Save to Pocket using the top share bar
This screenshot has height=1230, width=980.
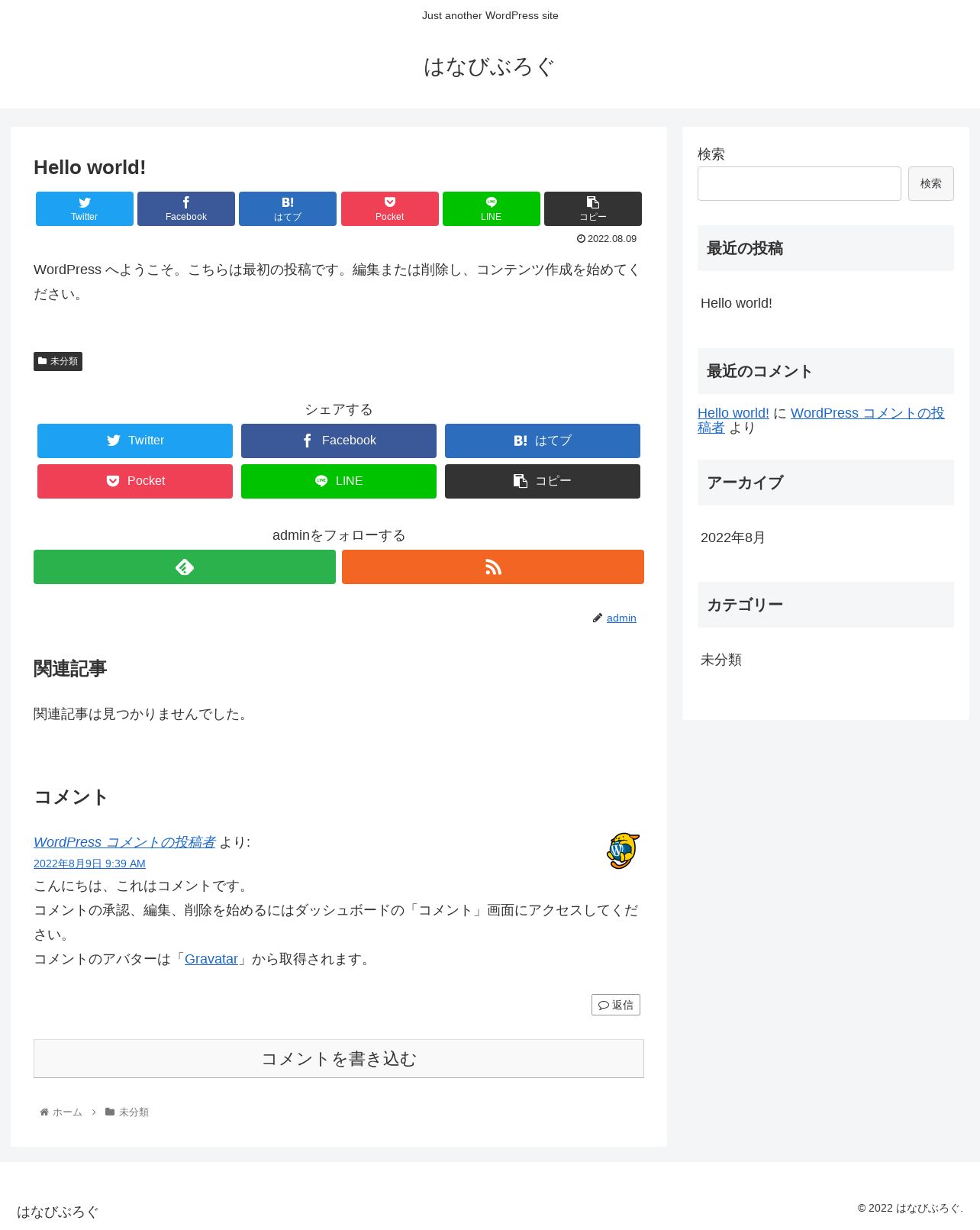pos(390,208)
